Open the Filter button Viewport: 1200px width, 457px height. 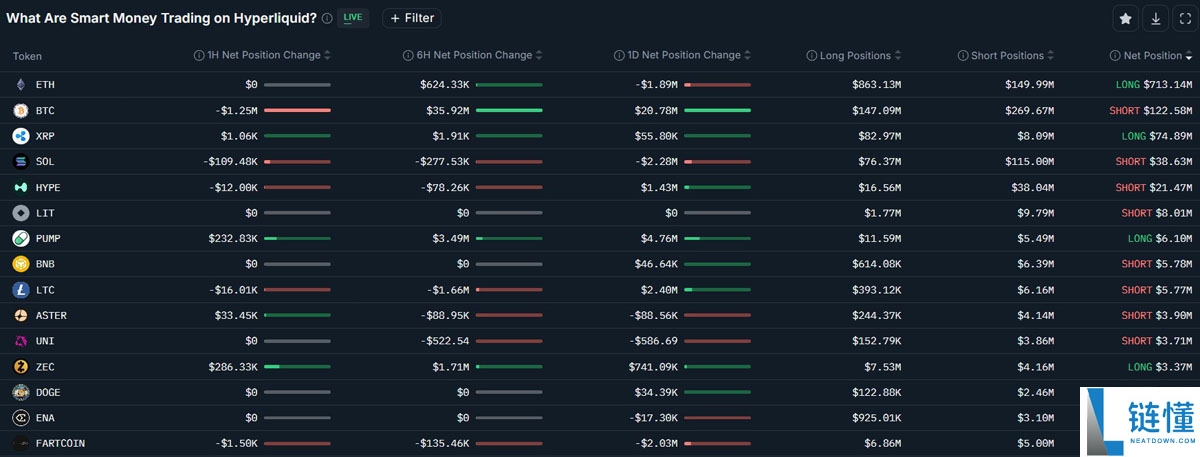pos(412,18)
